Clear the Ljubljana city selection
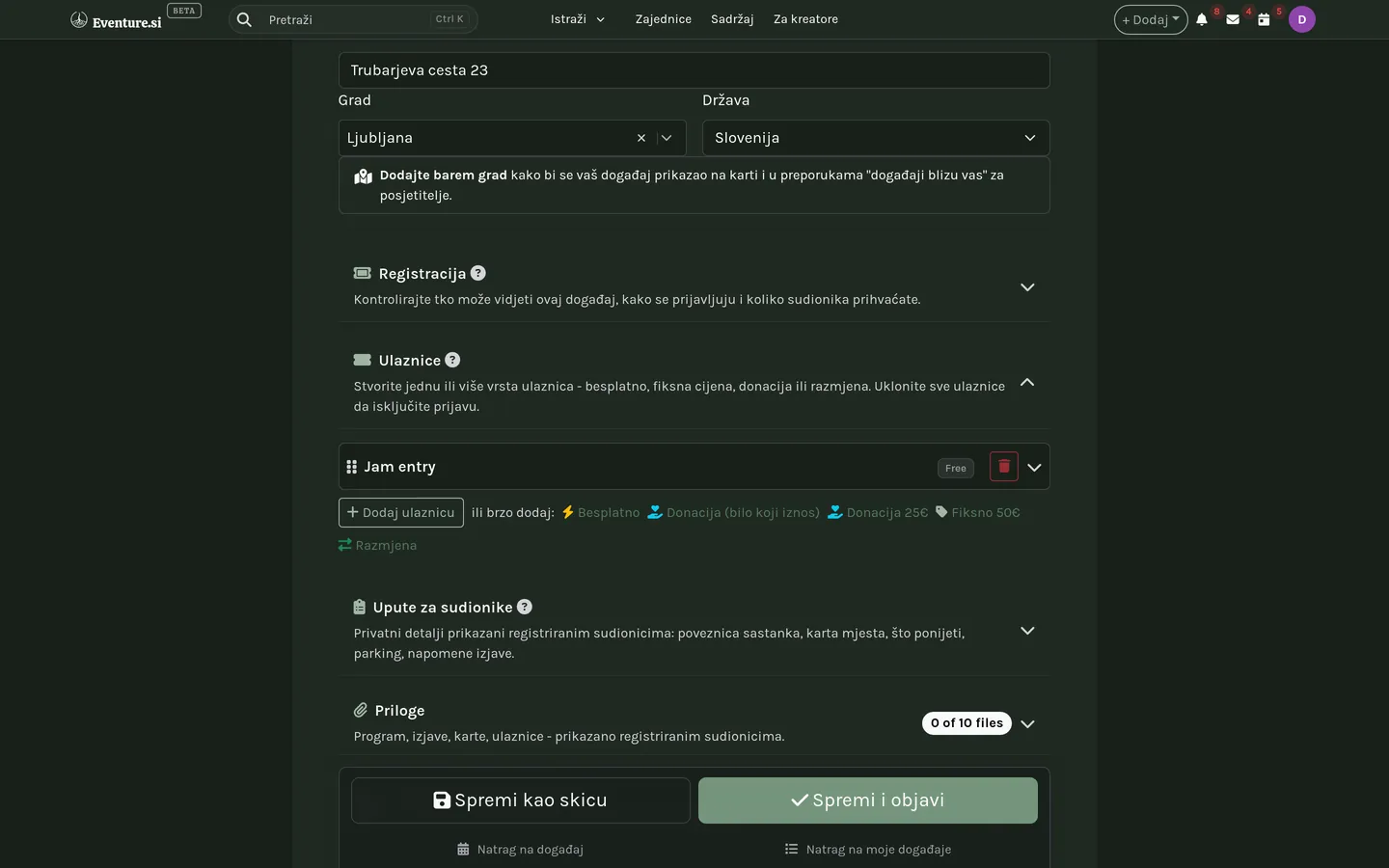 pyautogui.click(x=641, y=138)
